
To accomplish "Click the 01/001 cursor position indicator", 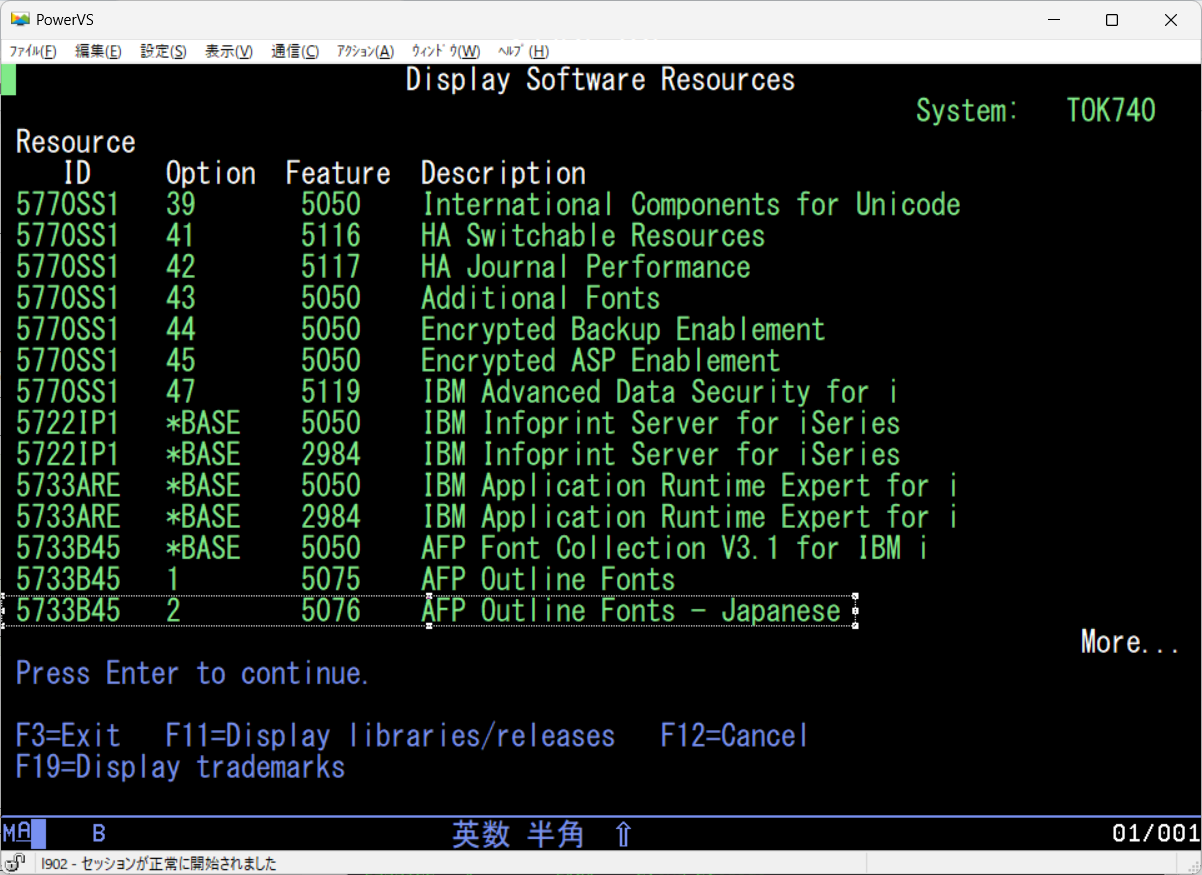I will [x=1155, y=834].
